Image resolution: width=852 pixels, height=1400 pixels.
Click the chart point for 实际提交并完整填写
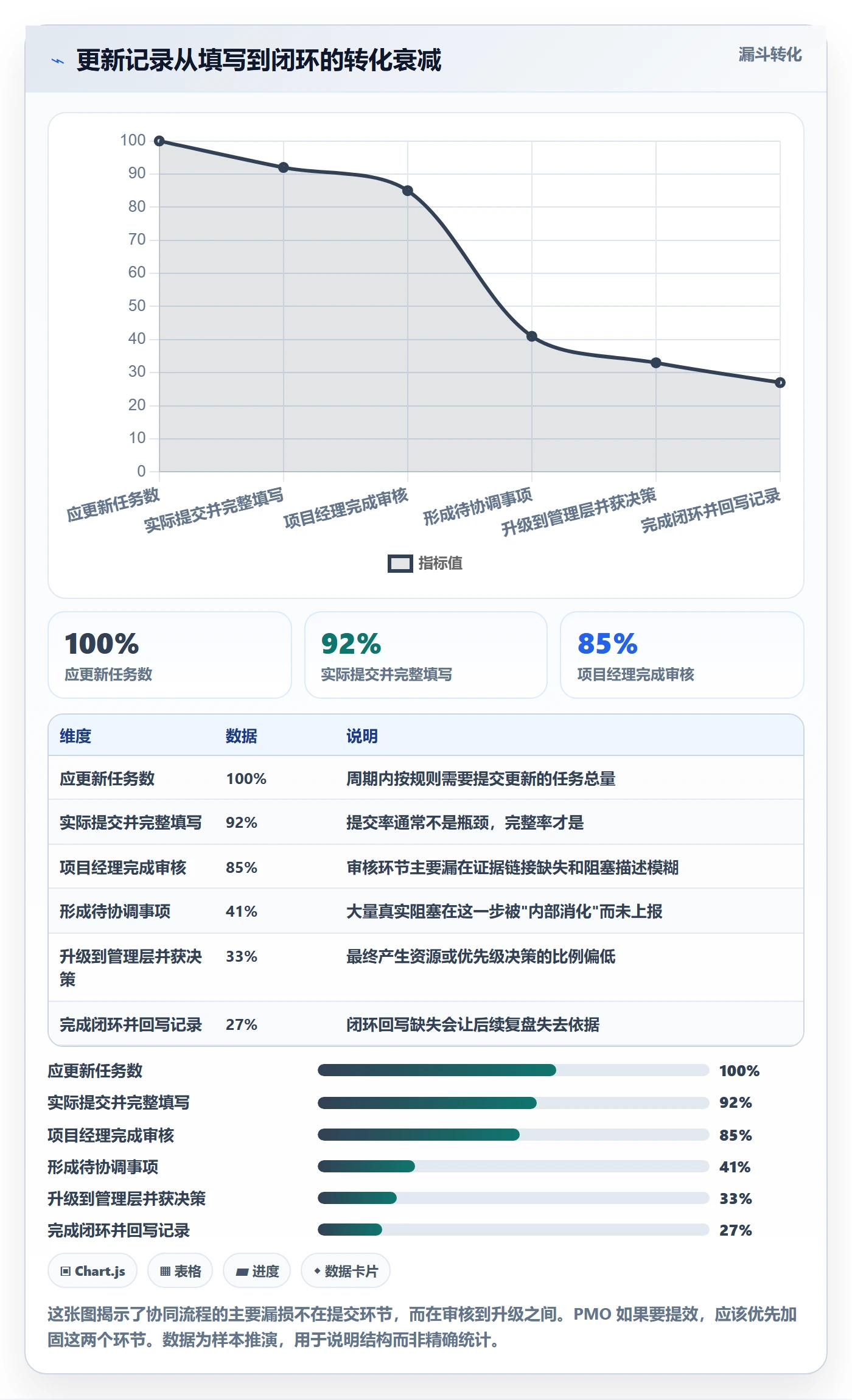pyautogui.click(x=284, y=167)
